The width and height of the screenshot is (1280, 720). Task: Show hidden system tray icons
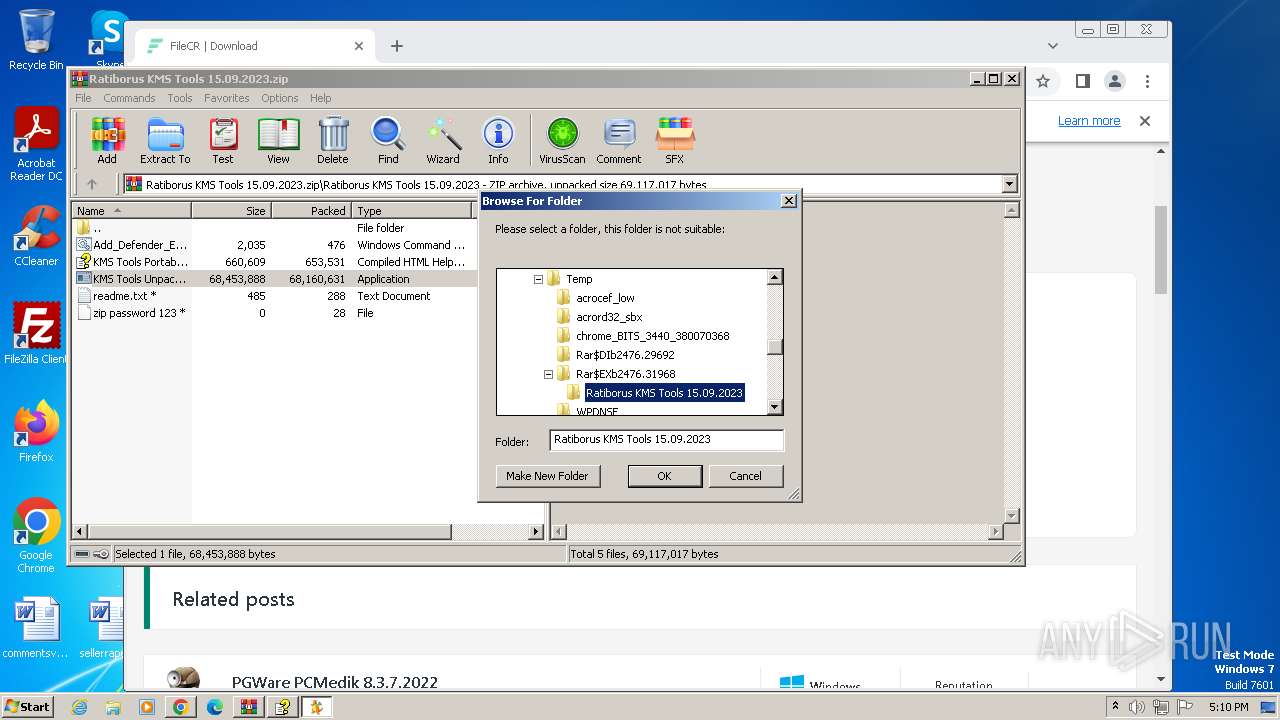pyautogui.click(x=1115, y=707)
